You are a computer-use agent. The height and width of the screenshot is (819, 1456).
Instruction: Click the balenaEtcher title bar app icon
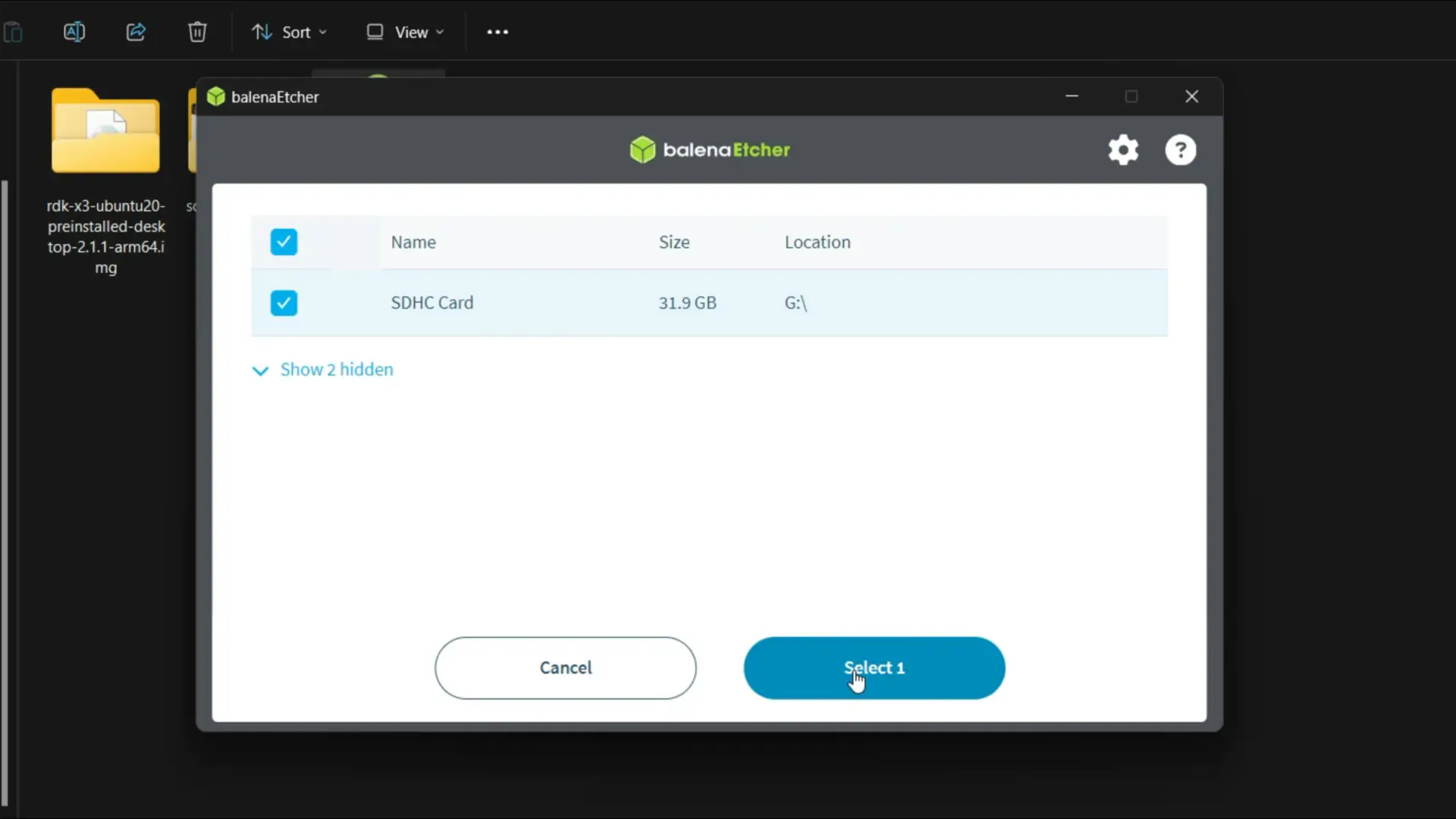[x=216, y=97]
